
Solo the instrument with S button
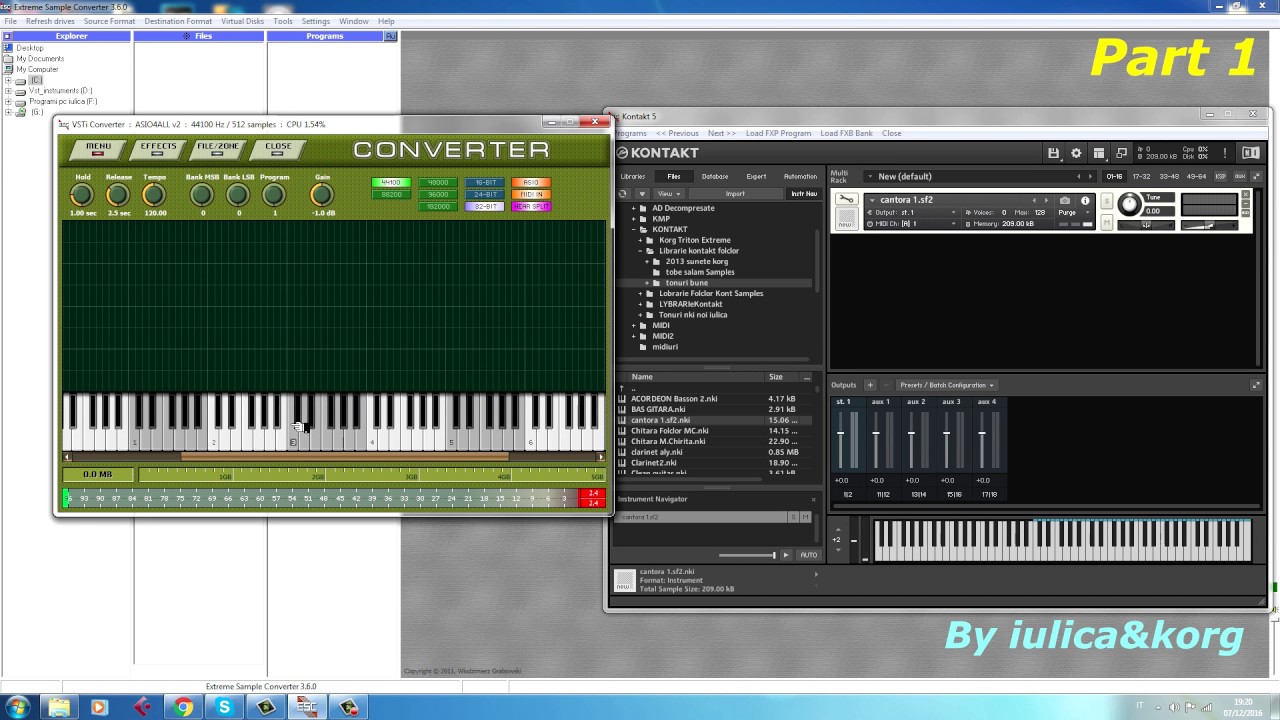(1107, 200)
